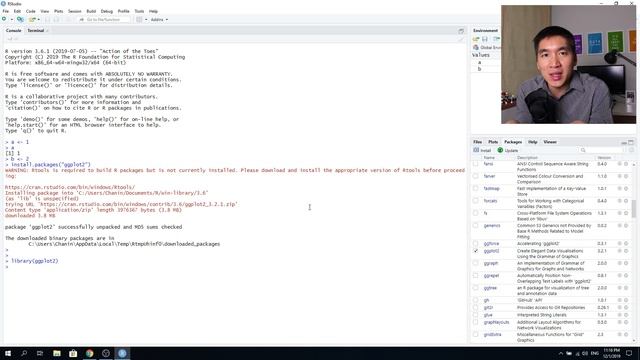Click the save workspace icon in Environment
The height and width of the screenshot is (360, 640).
(x=485, y=39)
